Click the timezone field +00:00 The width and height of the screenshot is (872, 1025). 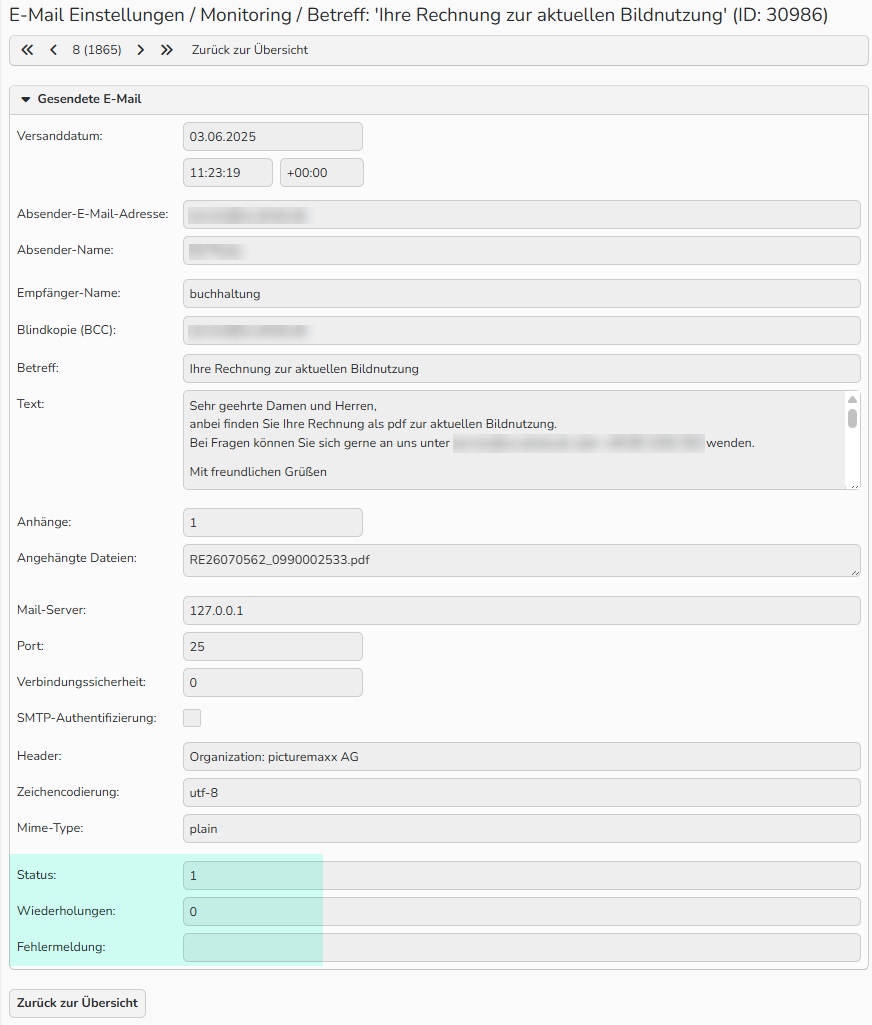pyautogui.click(x=322, y=173)
